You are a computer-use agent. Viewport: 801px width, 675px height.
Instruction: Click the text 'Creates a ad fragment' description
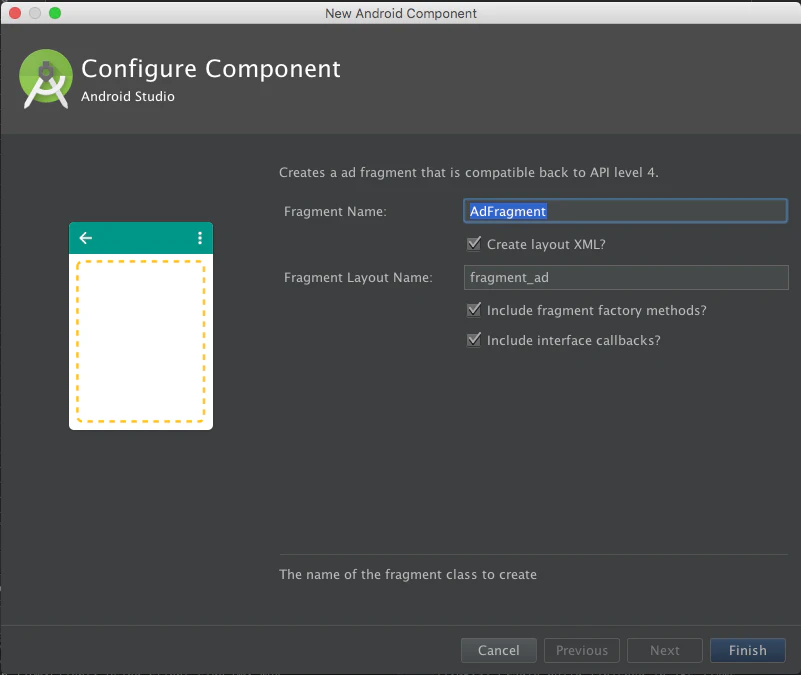point(469,173)
